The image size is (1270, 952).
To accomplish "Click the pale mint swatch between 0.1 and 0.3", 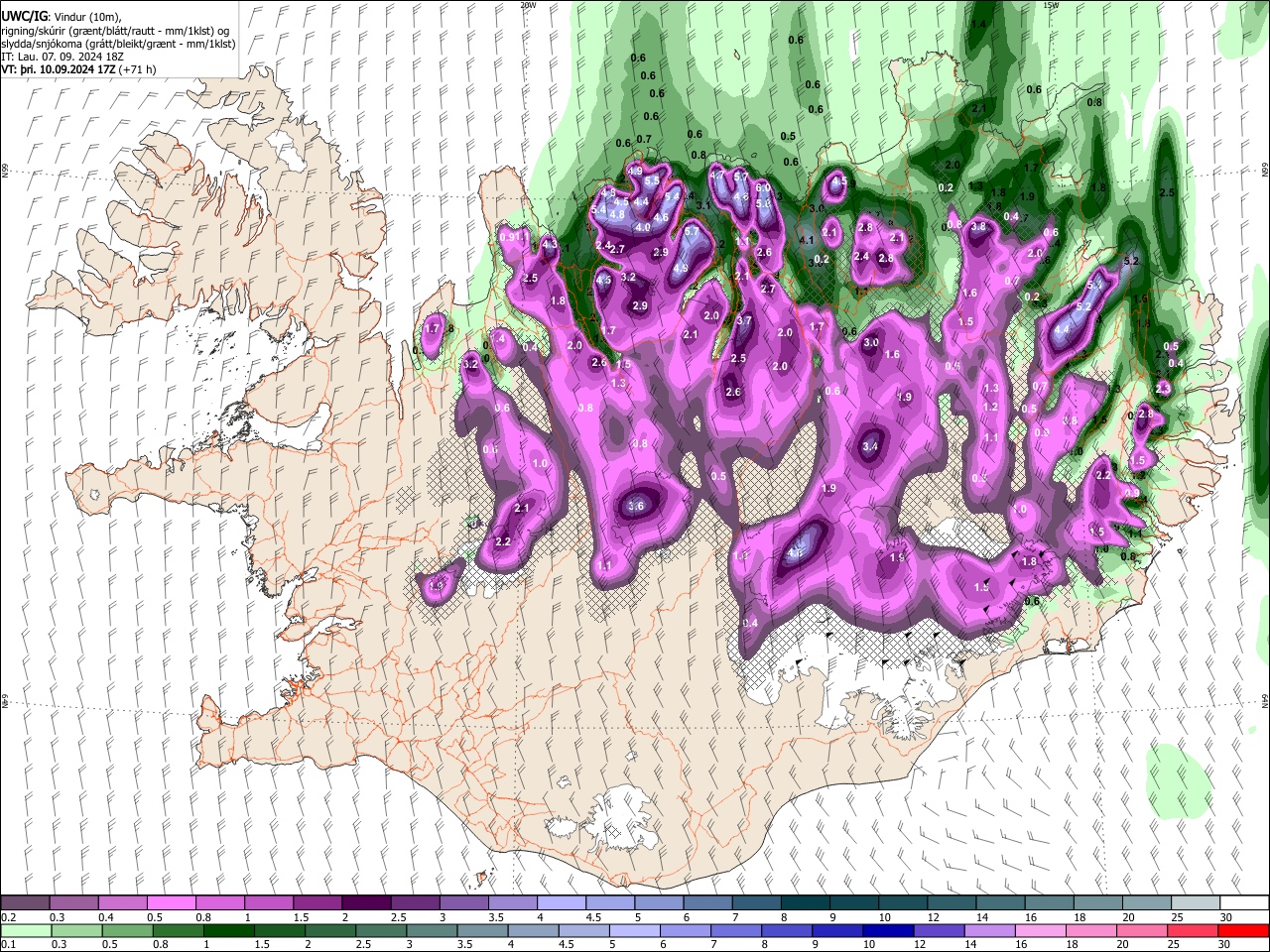I will tap(25, 930).
